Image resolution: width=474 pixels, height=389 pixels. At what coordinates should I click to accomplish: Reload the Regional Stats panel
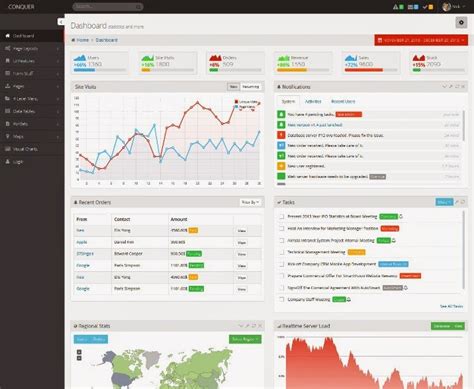point(254,326)
